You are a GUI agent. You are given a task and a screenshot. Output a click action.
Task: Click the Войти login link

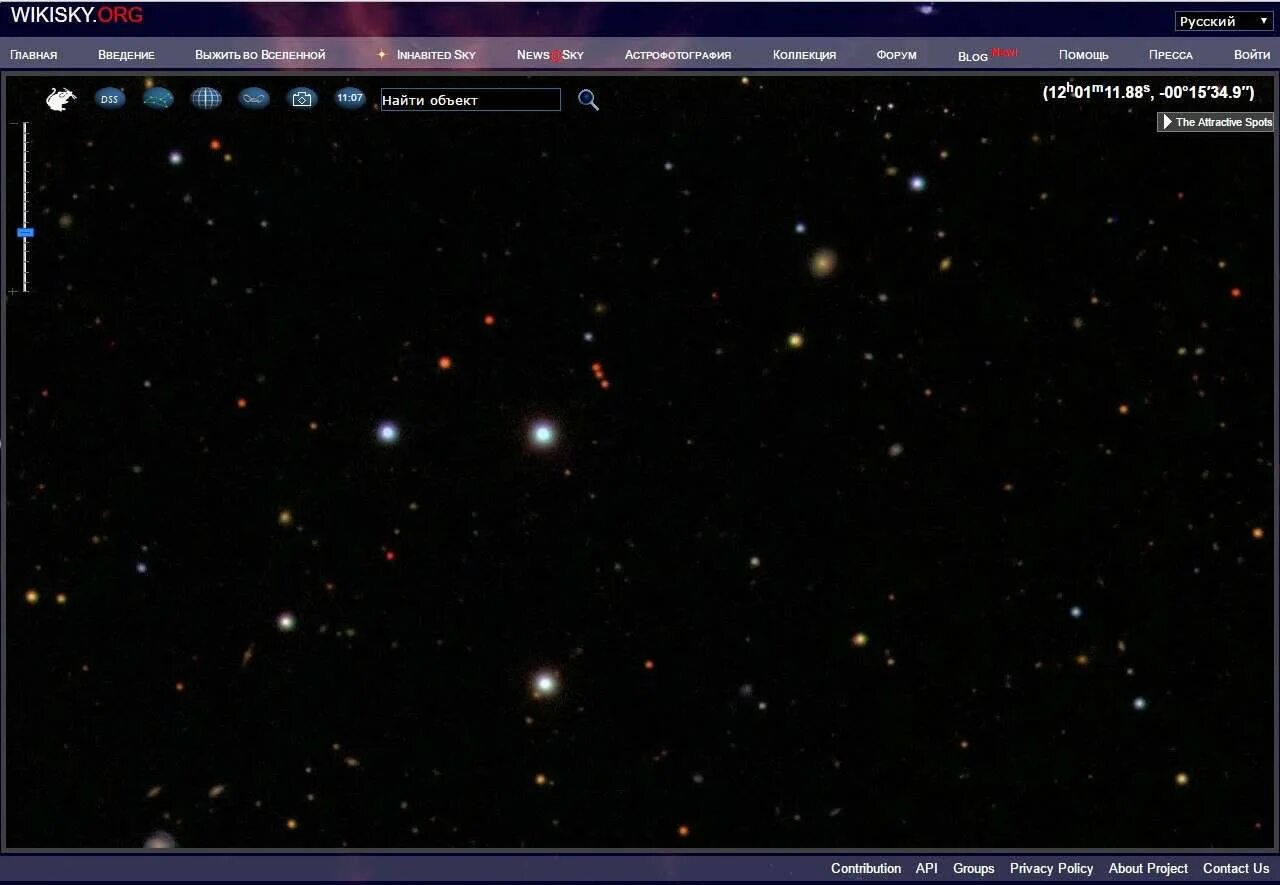[1252, 55]
